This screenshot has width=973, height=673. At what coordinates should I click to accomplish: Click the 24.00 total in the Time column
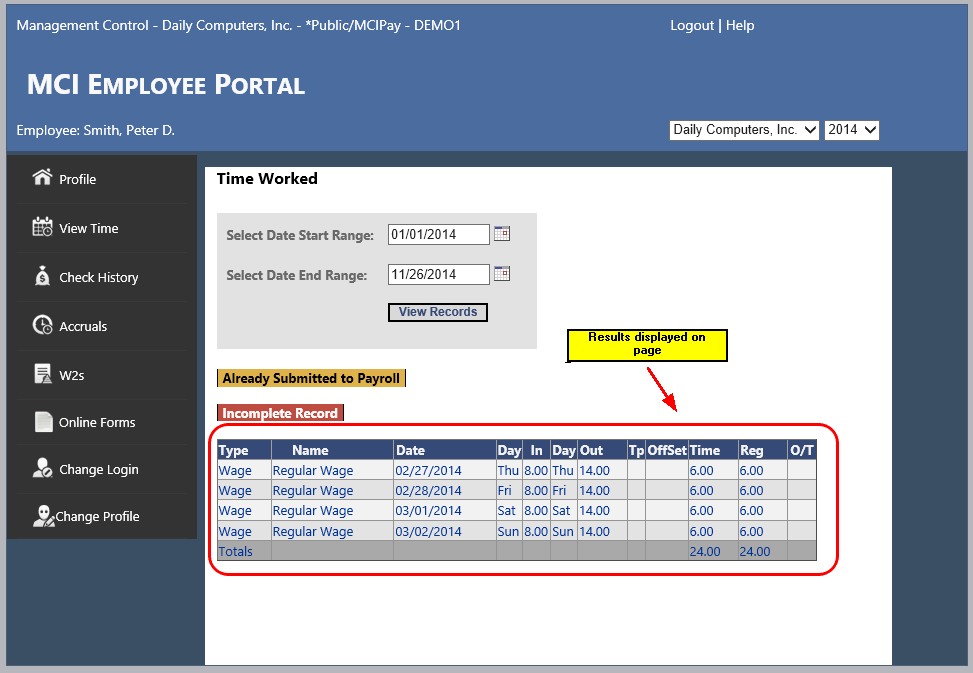click(705, 551)
